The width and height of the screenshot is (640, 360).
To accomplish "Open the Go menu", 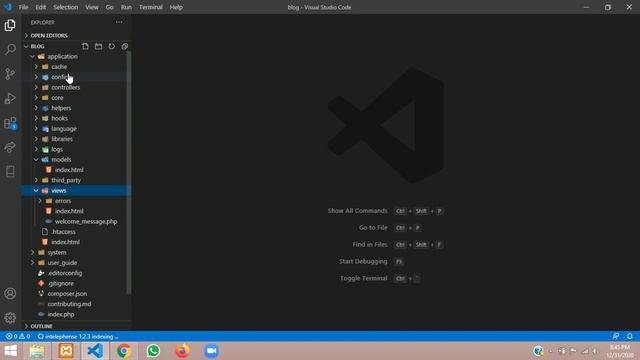I will pyautogui.click(x=109, y=7).
